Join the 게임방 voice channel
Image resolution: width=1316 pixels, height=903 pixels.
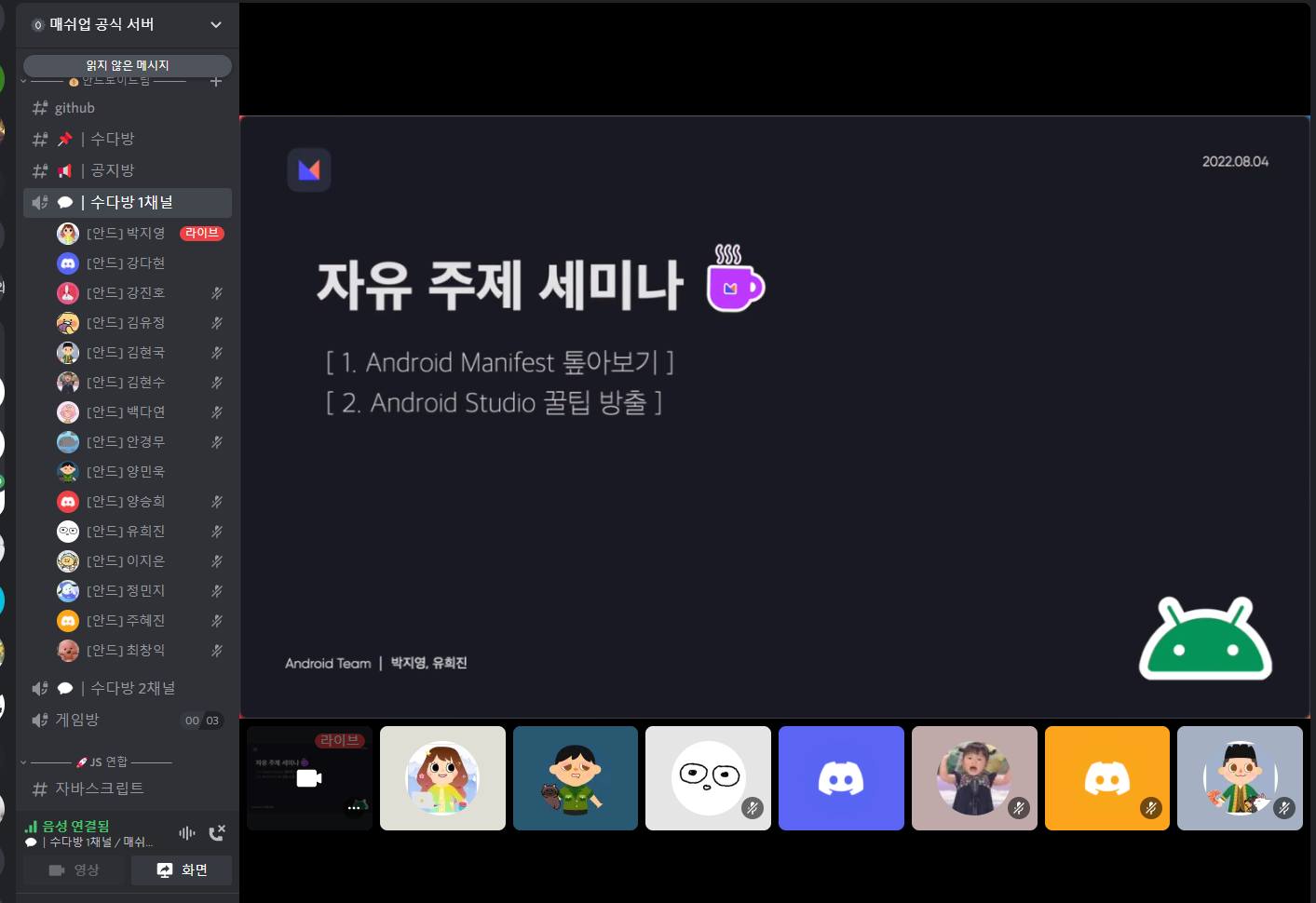128,720
